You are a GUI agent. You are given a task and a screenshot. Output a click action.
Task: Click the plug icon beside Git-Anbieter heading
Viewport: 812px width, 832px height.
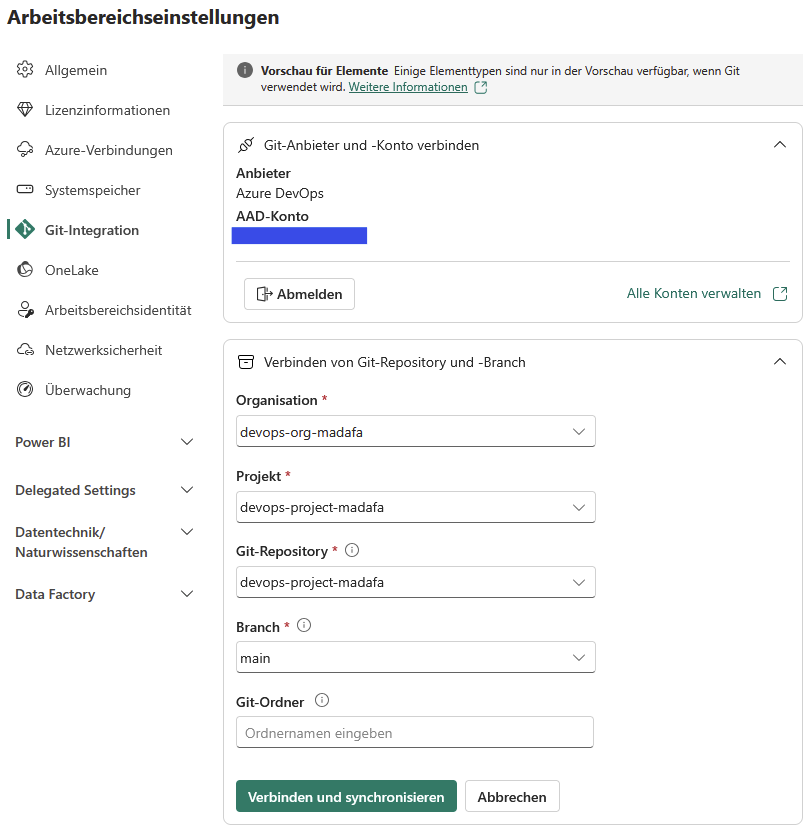point(246,145)
